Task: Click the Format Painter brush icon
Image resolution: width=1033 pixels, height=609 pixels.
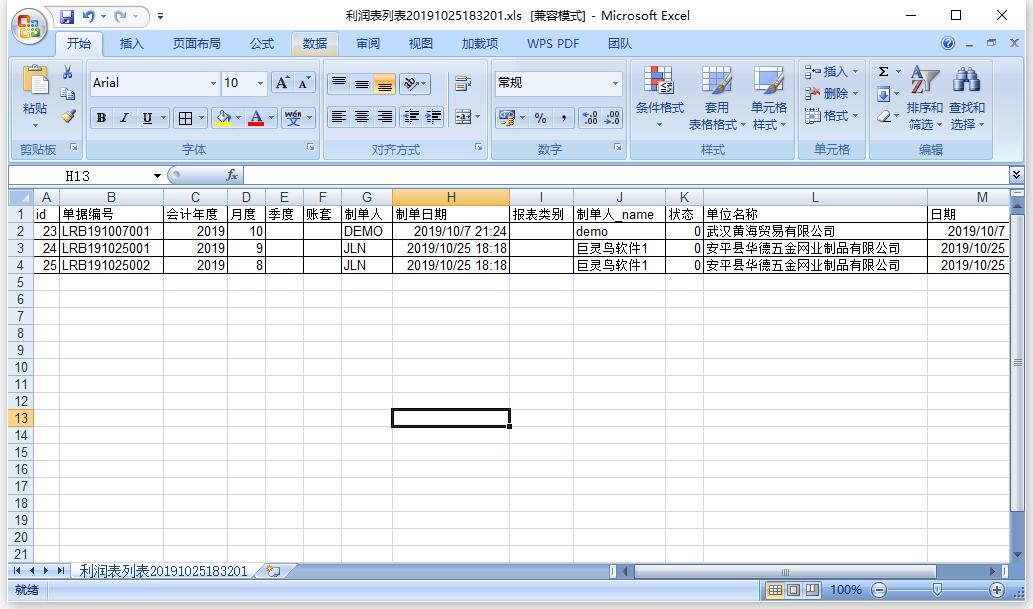Action: click(x=68, y=116)
